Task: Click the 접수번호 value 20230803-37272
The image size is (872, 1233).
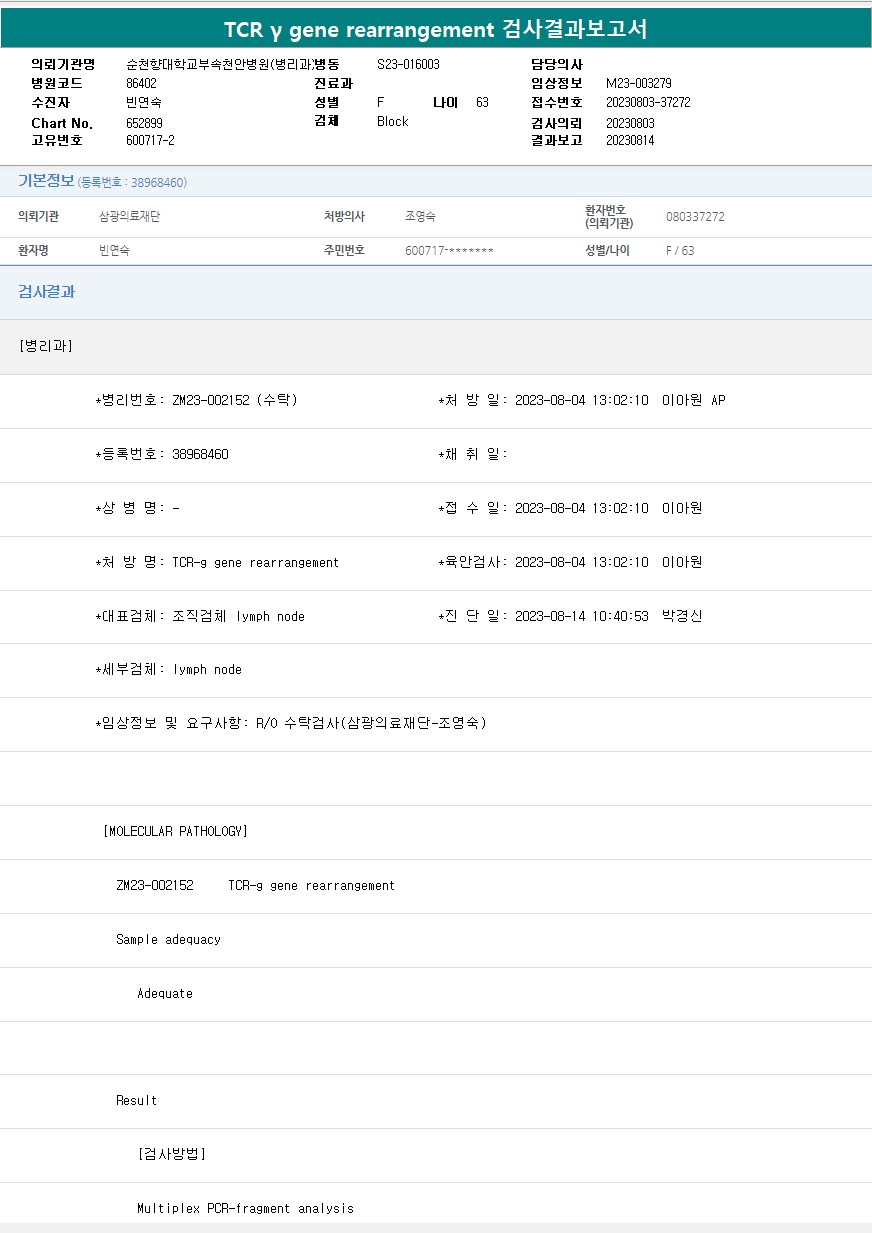Action: click(648, 102)
